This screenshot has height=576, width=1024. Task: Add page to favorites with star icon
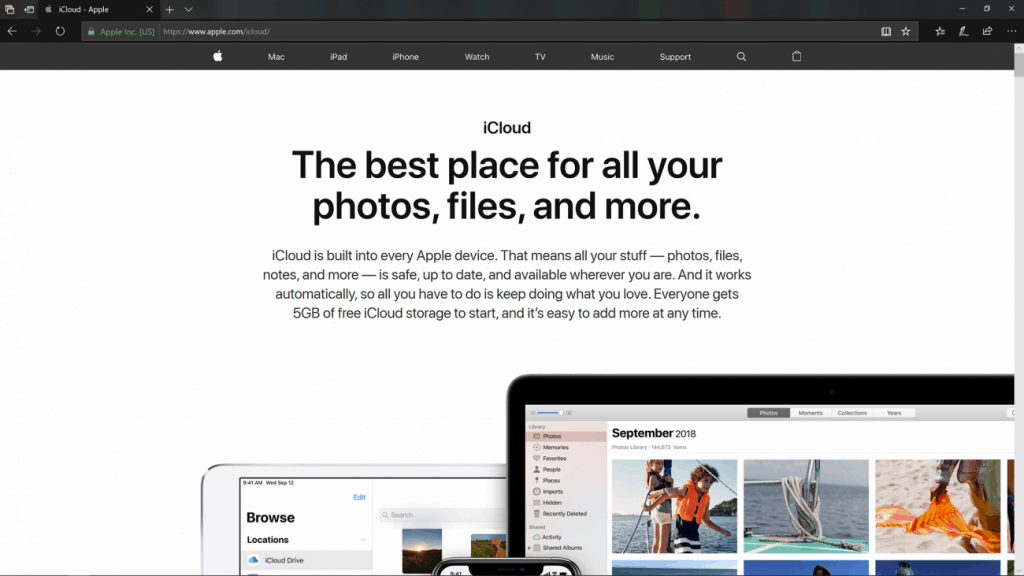pos(906,31)
